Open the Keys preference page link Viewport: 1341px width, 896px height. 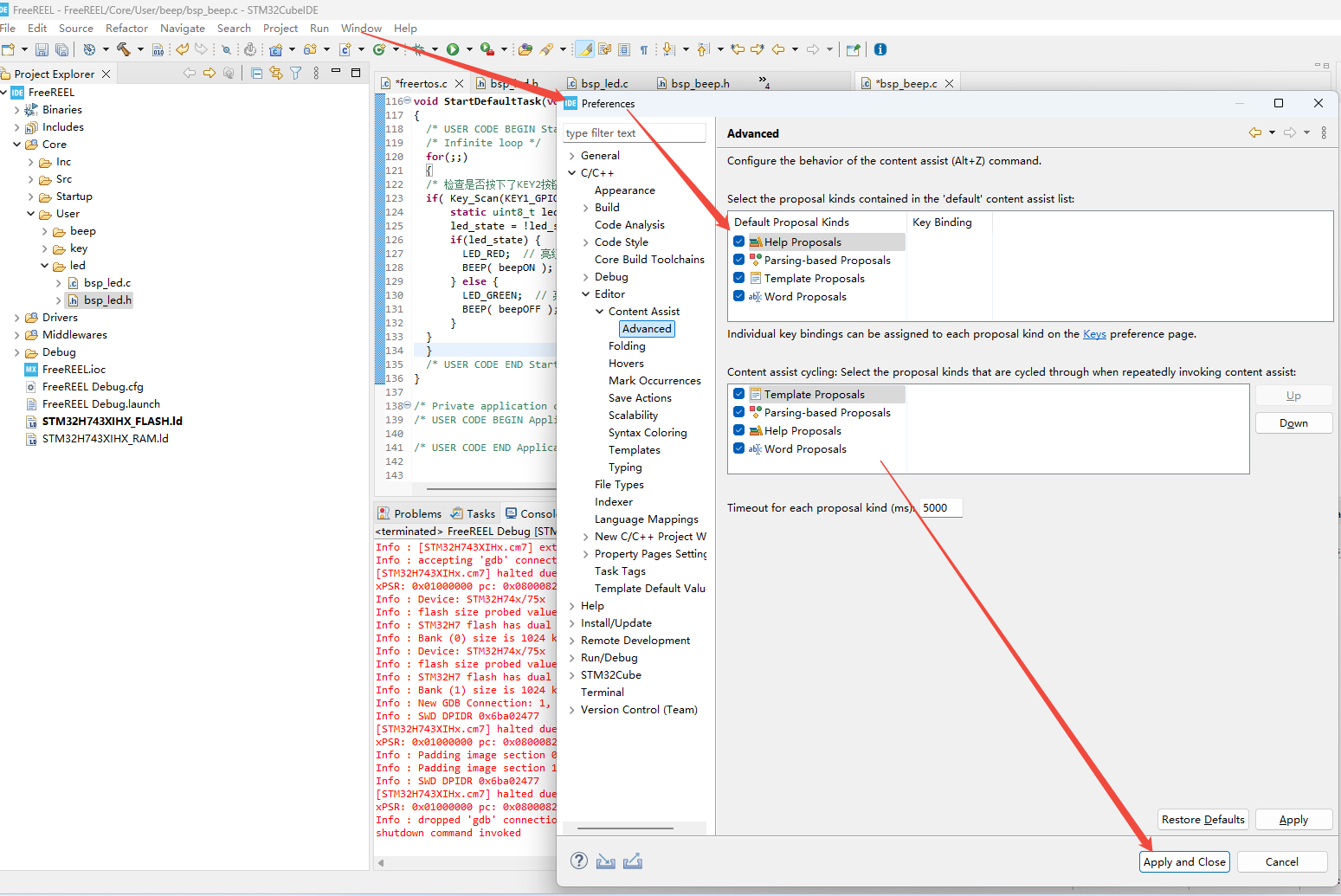(1094, 334)
